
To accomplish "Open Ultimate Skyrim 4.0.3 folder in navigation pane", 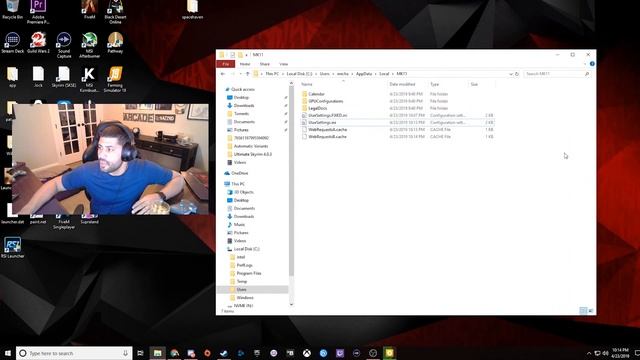I will pyautogui.click(x=252, y=154).
